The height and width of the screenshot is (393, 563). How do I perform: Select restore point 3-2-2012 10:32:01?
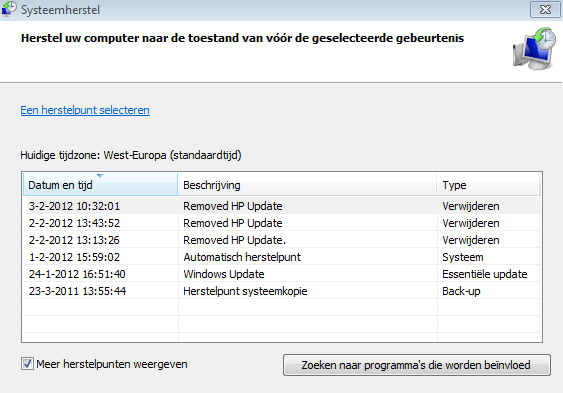[x=282, y=206]
